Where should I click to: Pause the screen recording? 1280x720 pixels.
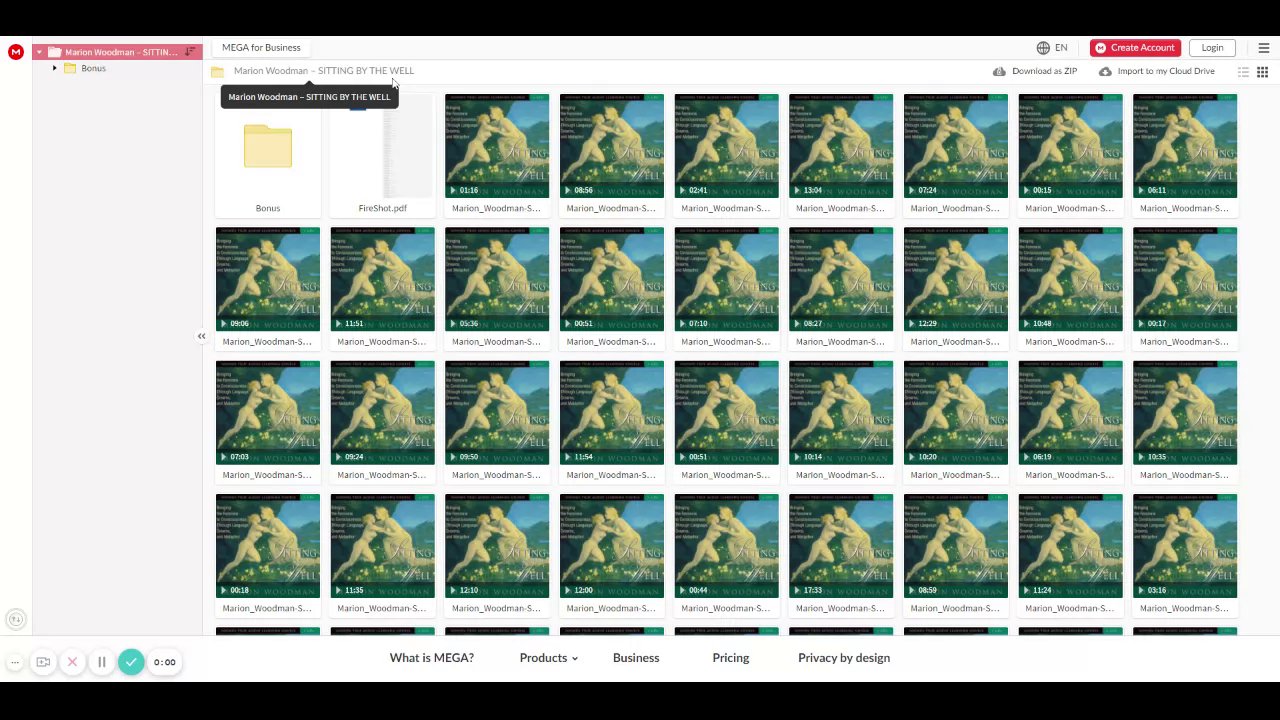click(x=101, y=662)
